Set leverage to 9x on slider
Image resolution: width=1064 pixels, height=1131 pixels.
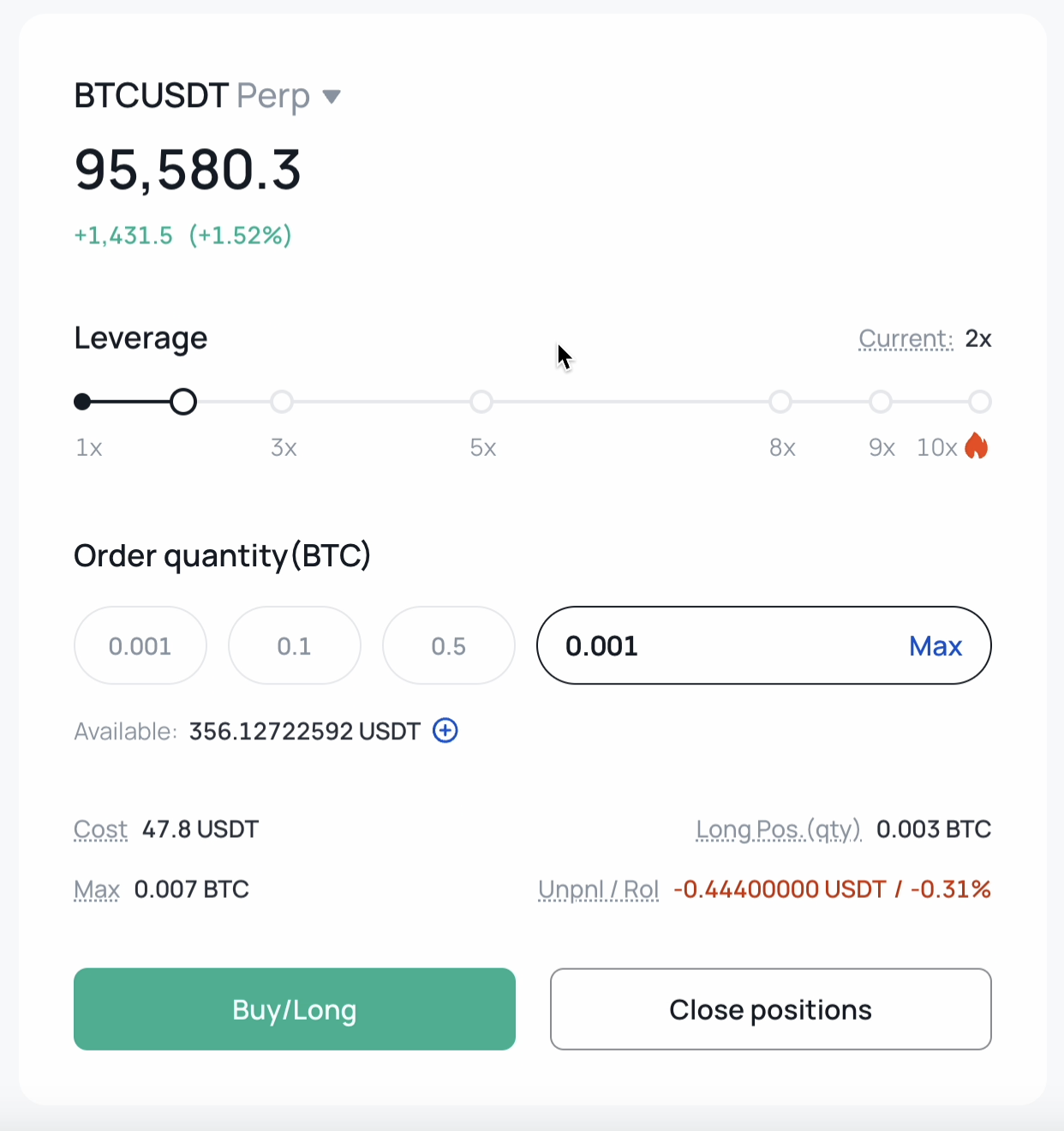[x=881, y=401]
